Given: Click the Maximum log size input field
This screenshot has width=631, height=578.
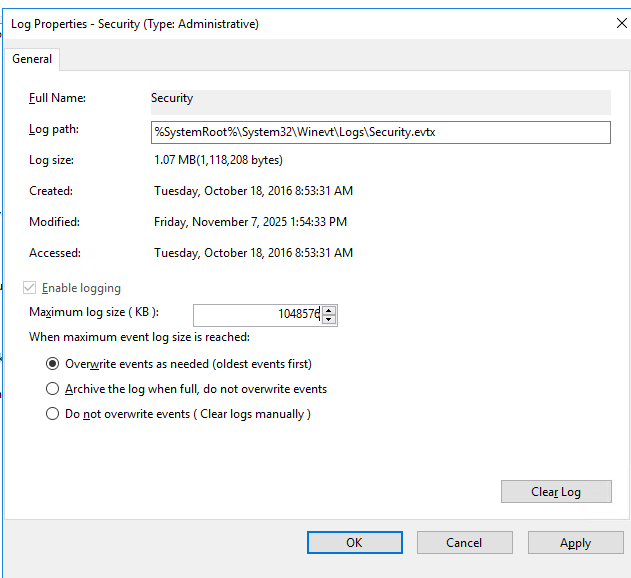Looking at the screenshot, I should 256,314.
